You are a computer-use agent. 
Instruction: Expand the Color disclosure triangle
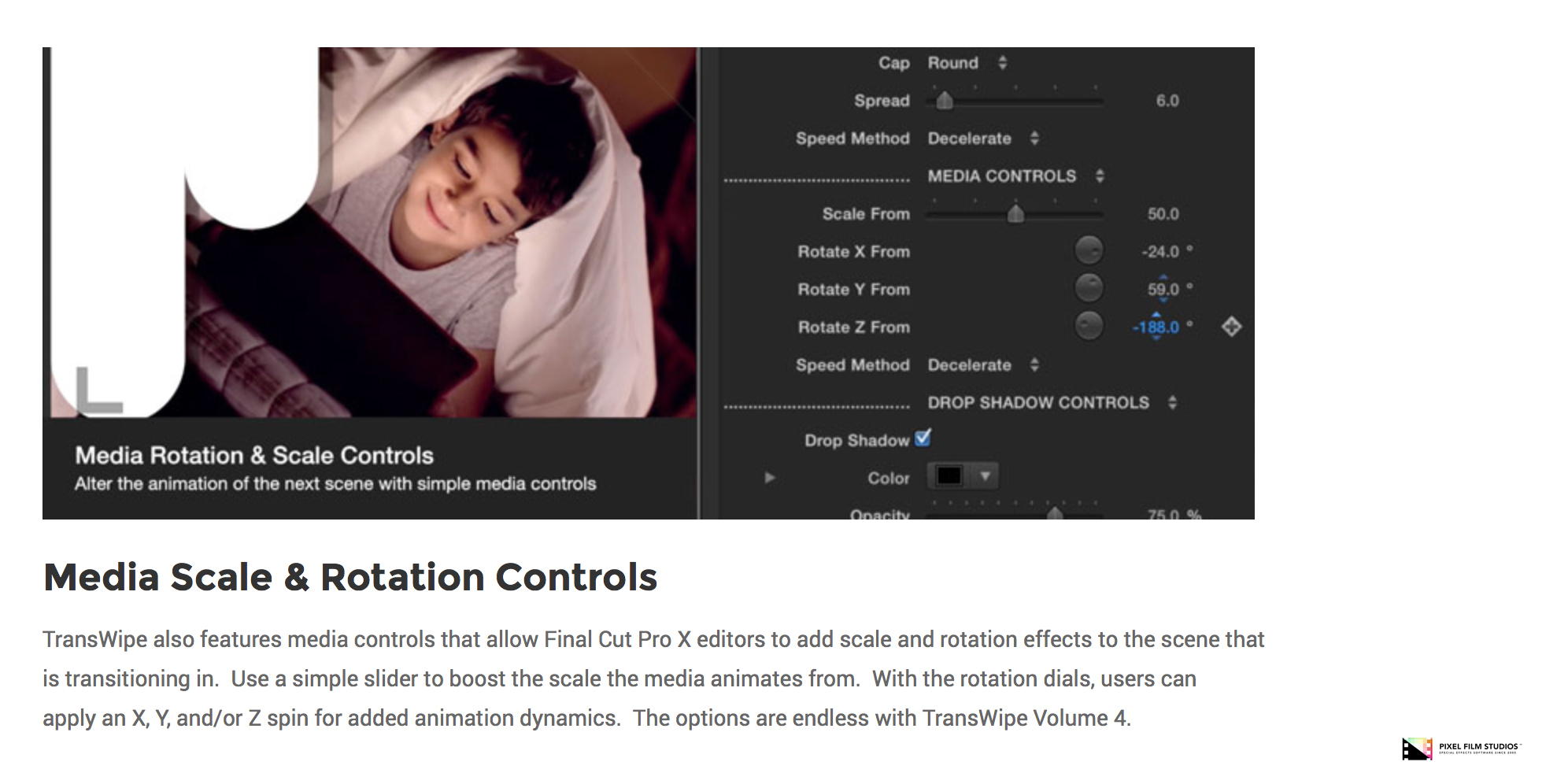pos(769,477)
